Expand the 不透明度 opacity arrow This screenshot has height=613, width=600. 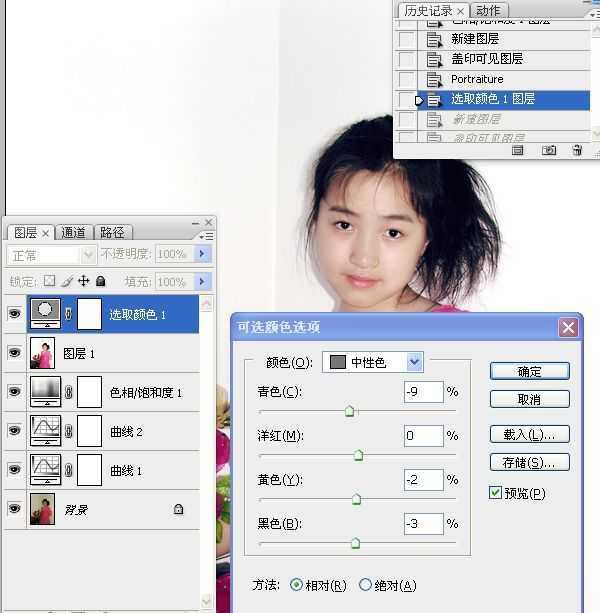[x=203, y=254]
